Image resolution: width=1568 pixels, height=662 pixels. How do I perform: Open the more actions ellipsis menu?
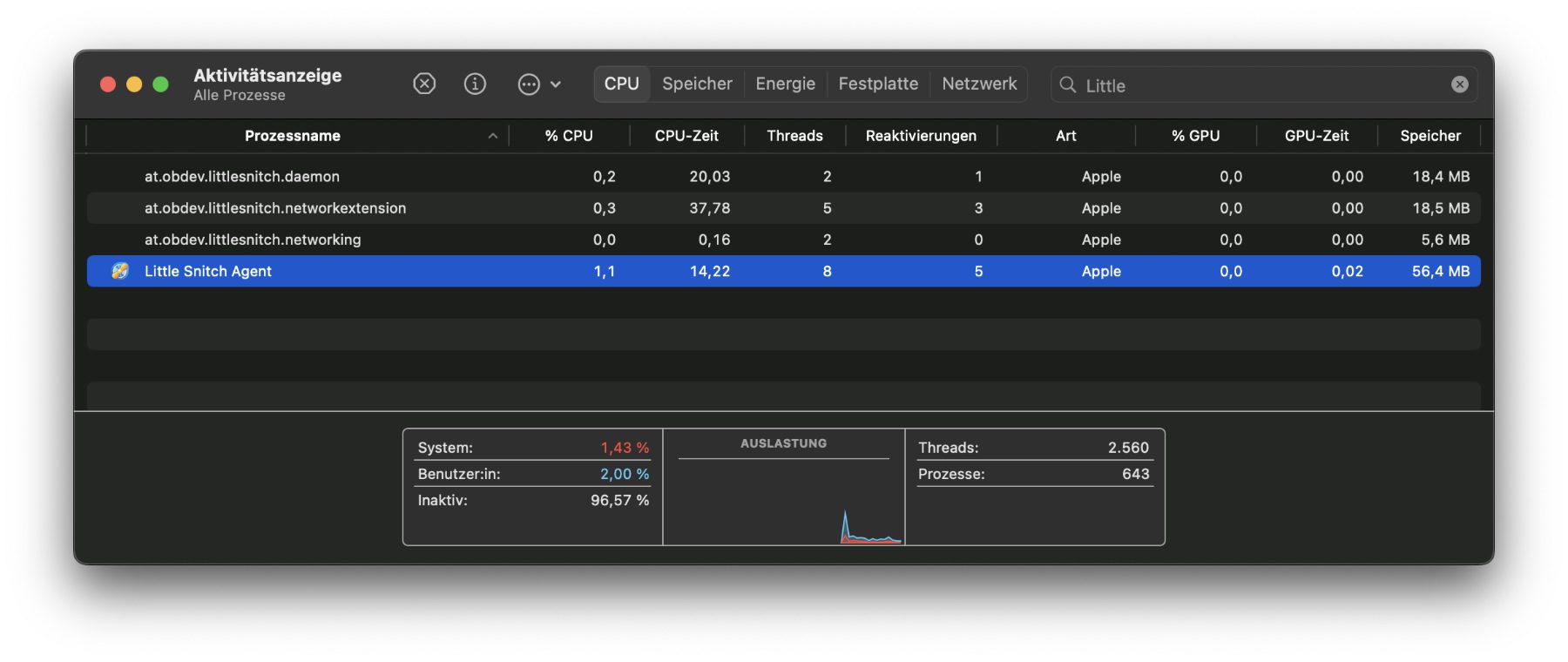(538, 84)
